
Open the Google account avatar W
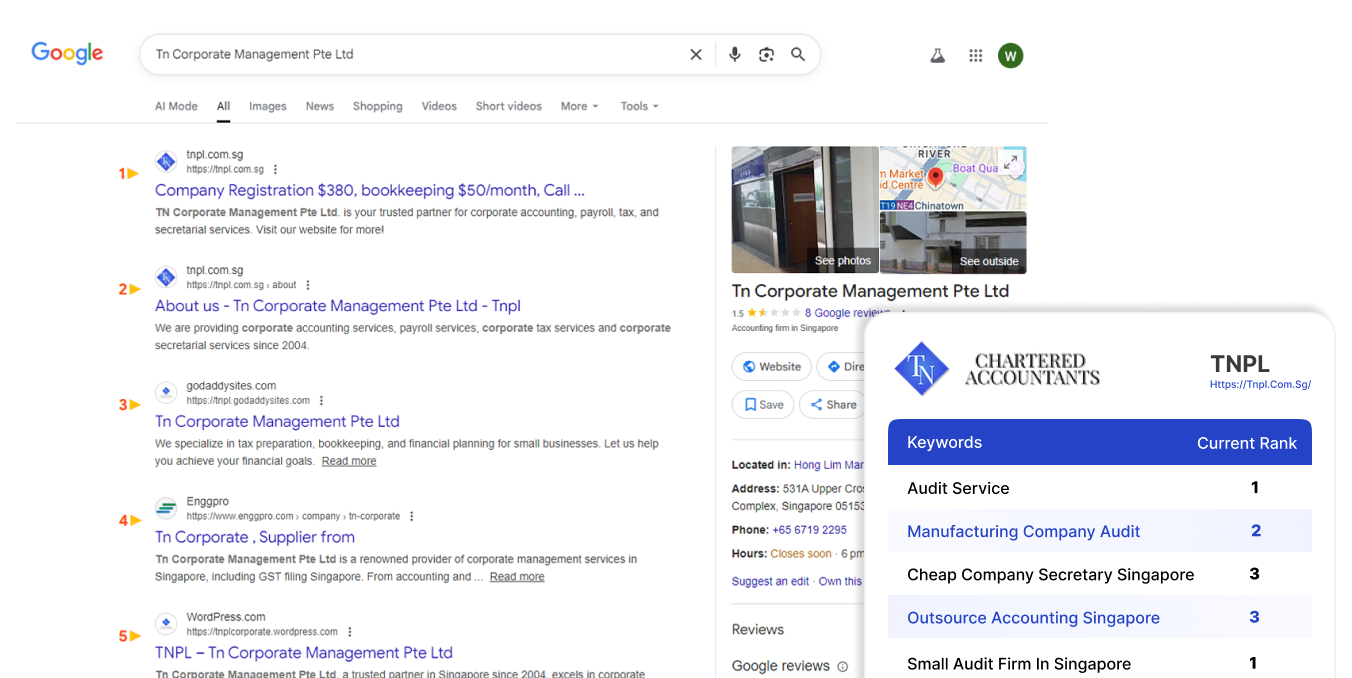[x=1011, y=56]
